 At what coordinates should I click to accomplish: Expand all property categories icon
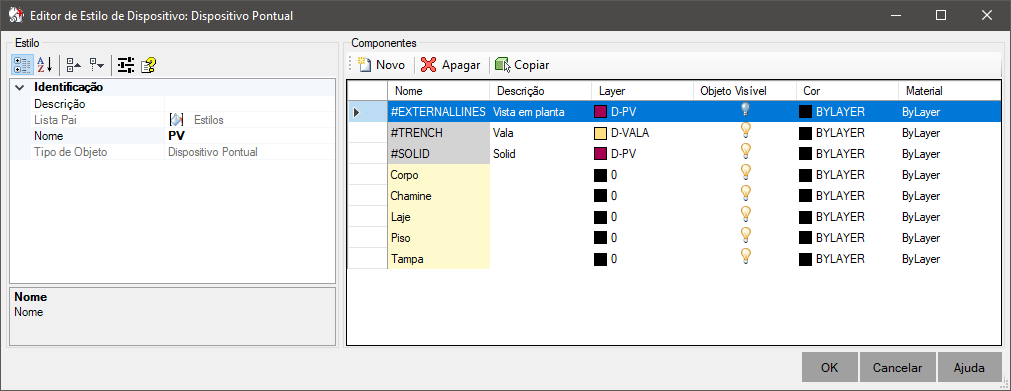(x=97, y=65)
